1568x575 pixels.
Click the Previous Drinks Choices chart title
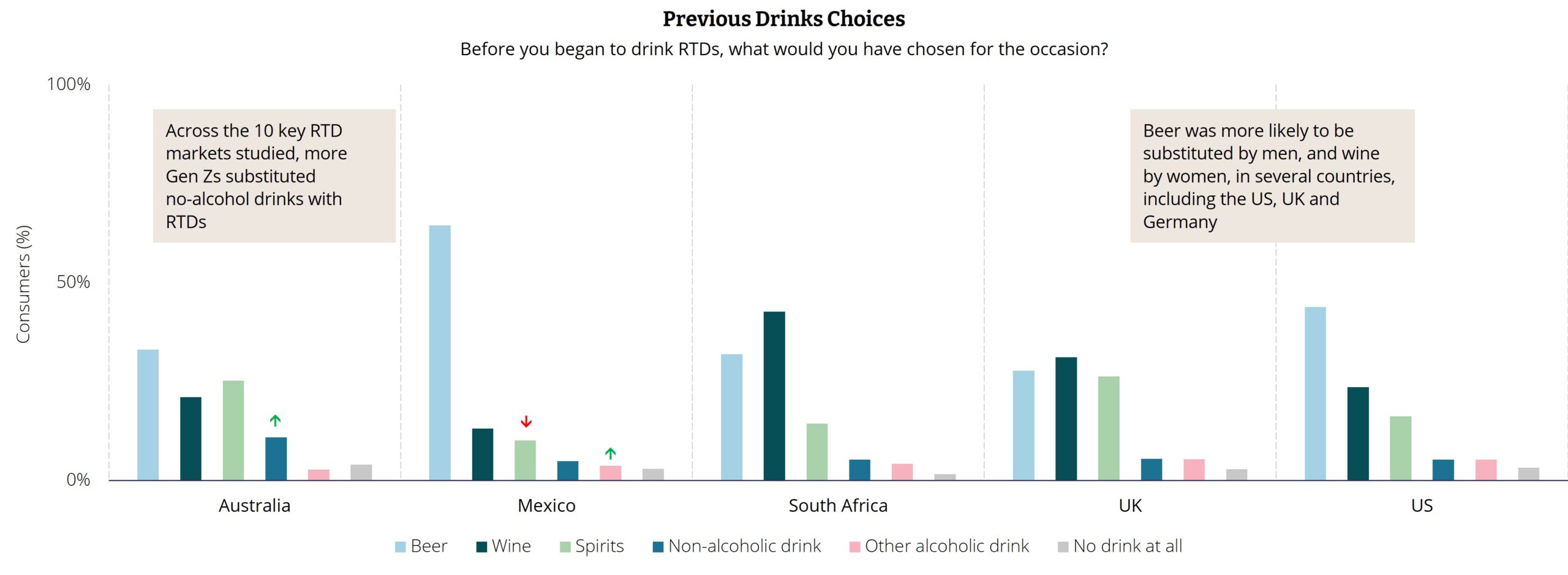pos(783,19)
